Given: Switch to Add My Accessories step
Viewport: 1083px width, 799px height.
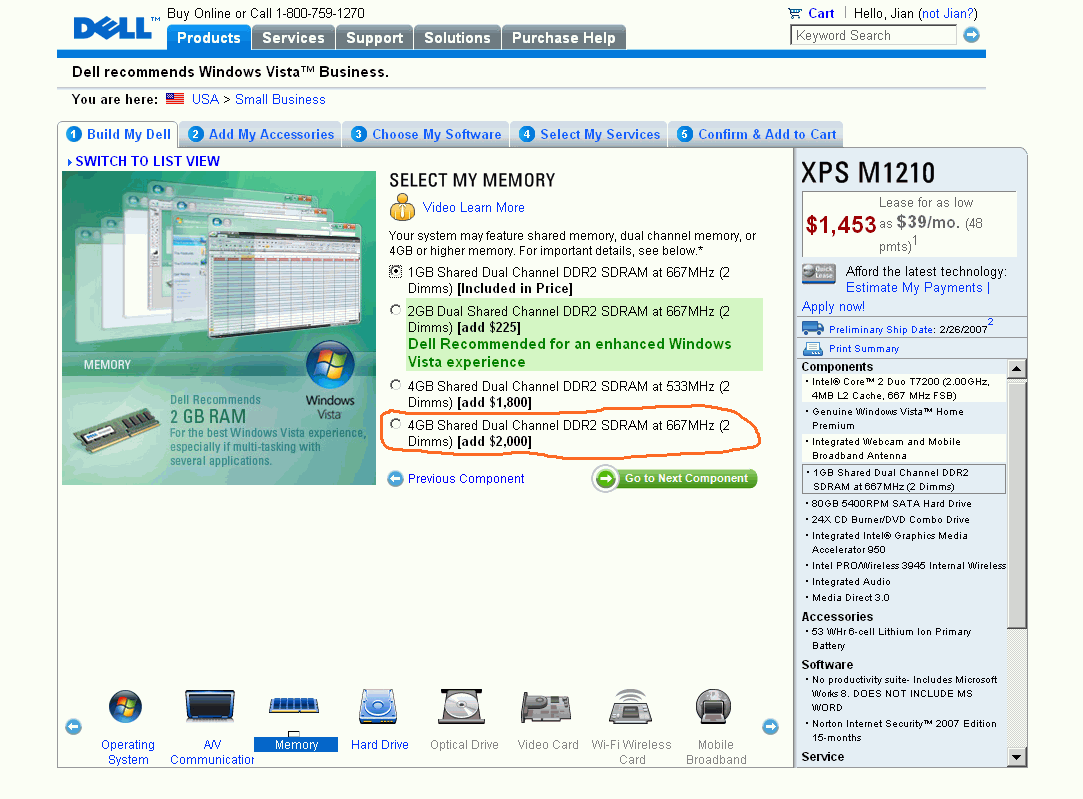Looking at the screenshot, I should 260,135.
